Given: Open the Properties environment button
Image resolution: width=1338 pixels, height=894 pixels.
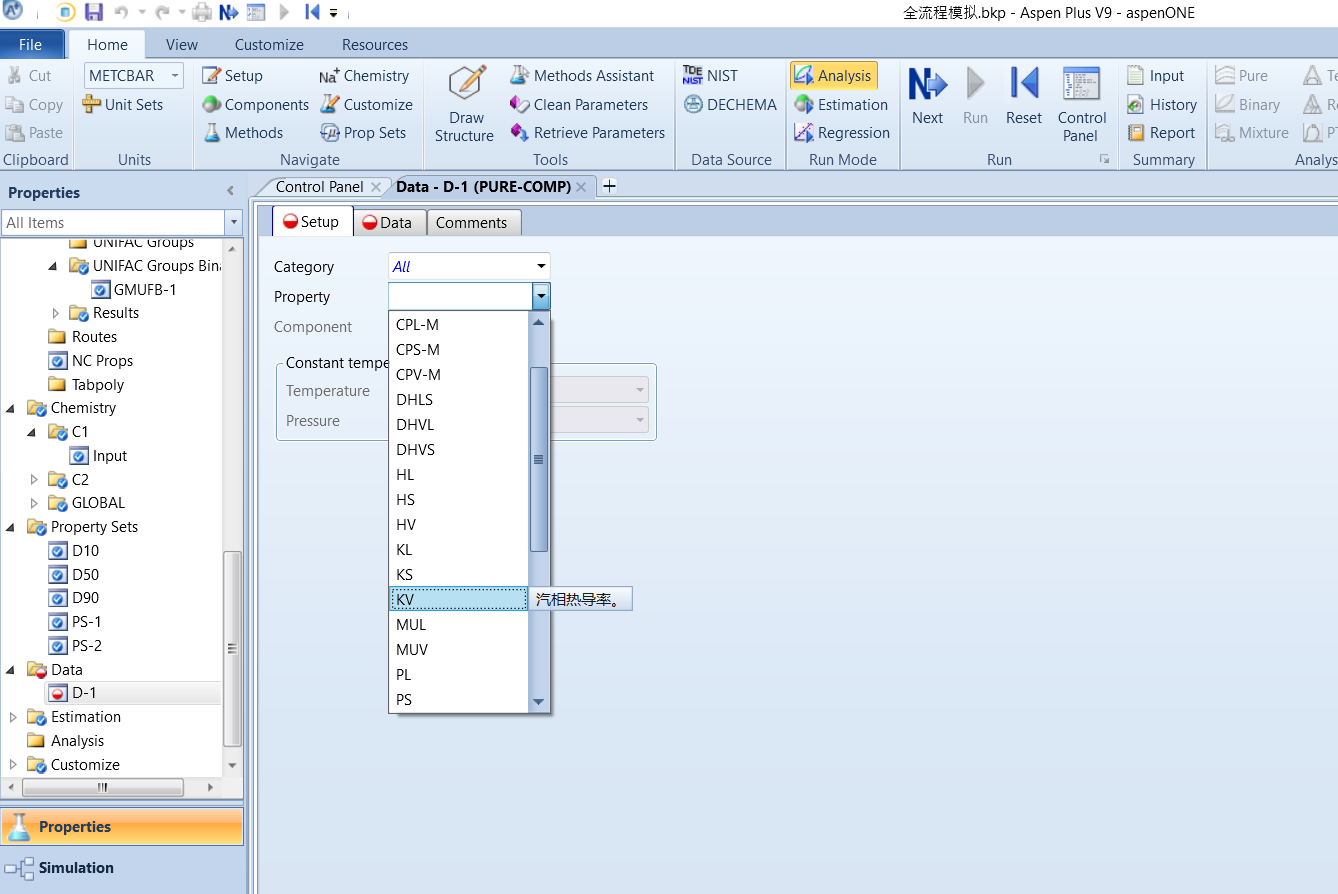Looking at the screenshot, I should click(x=122, y=827).
